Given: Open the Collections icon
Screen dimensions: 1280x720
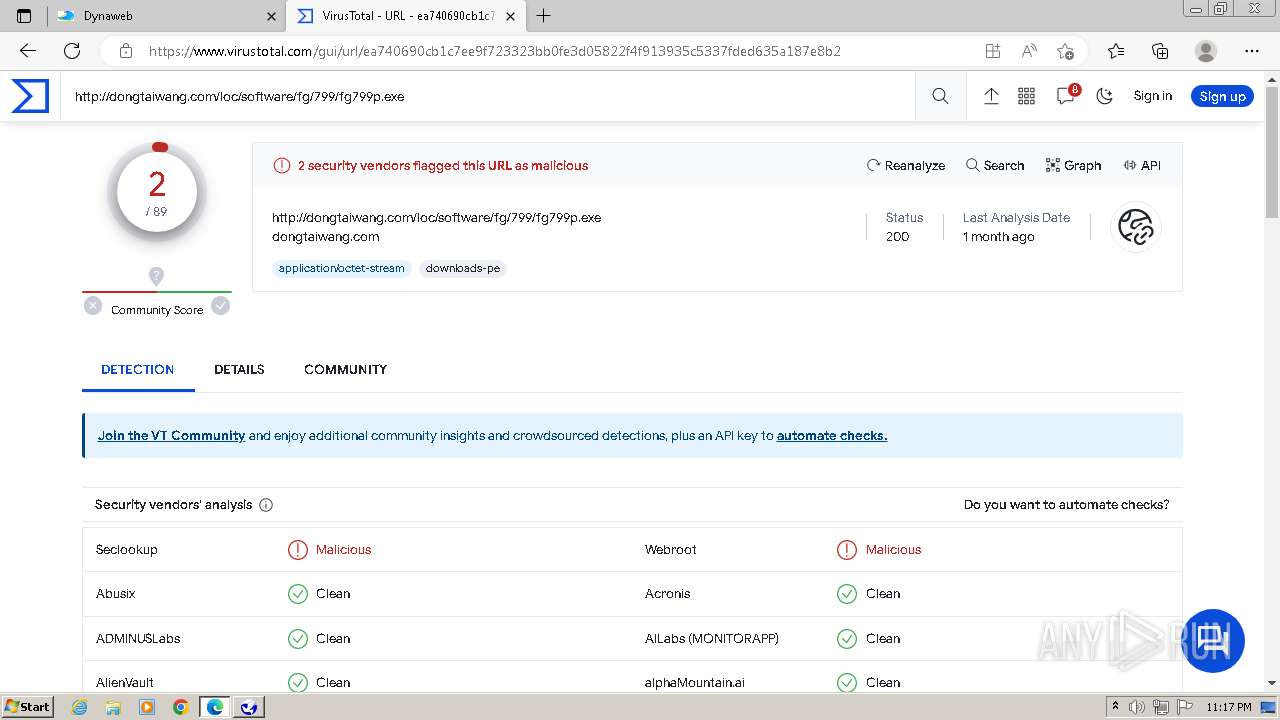Looking at the screenshot, I should (x=1160, y=51).
